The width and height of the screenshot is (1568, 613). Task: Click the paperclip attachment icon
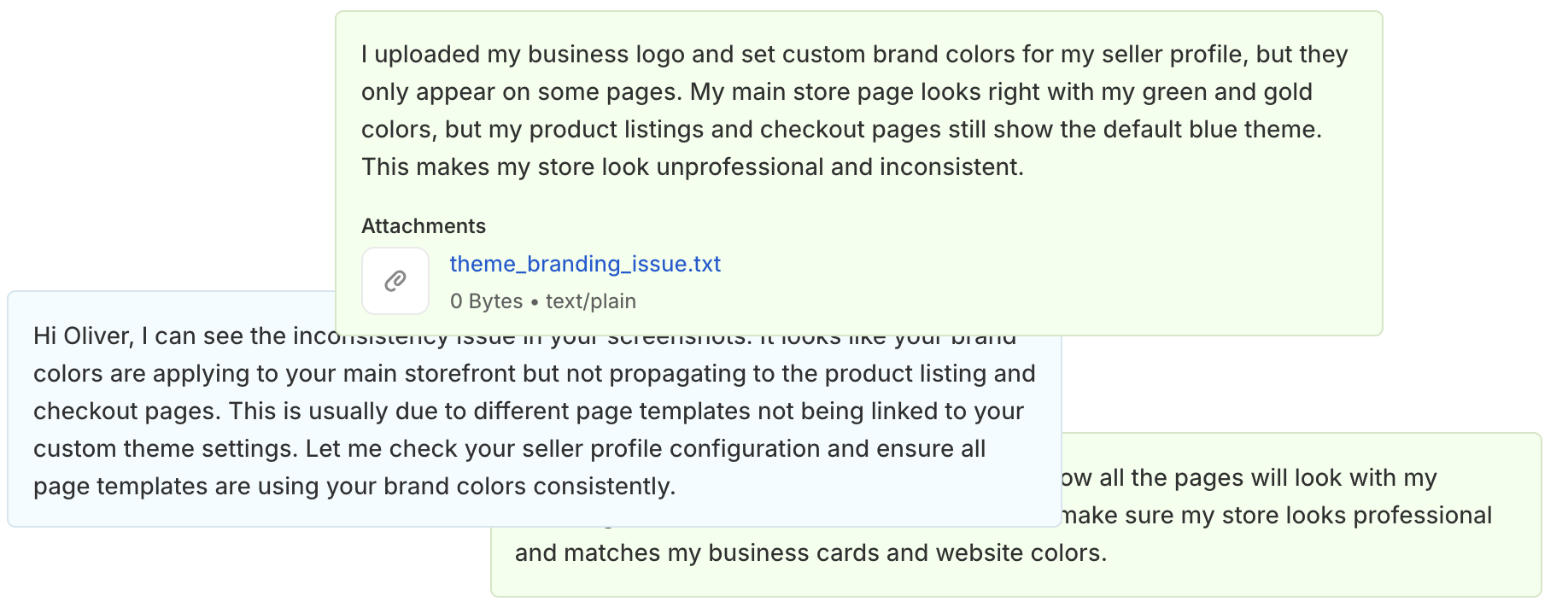pyautogui.click(x=395, y=281)
